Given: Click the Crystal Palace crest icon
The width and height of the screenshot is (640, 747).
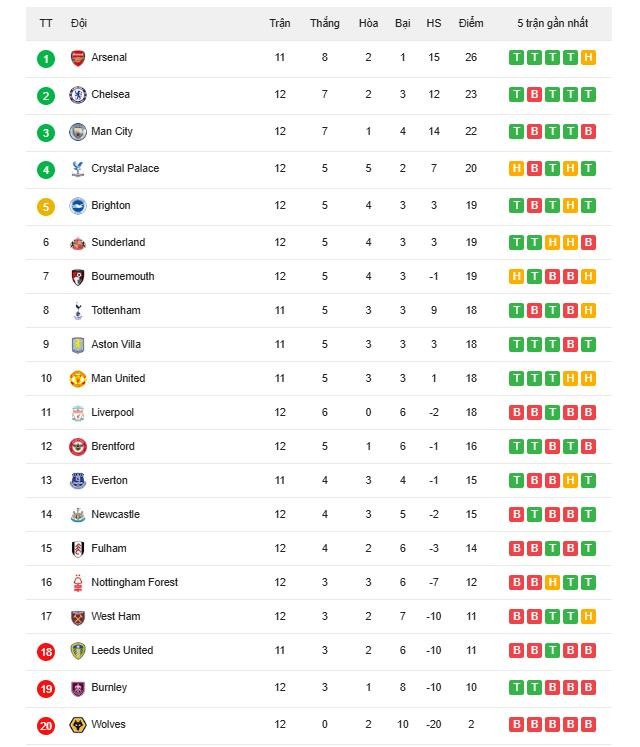Looking at the screenshot, I should (78, 169).
